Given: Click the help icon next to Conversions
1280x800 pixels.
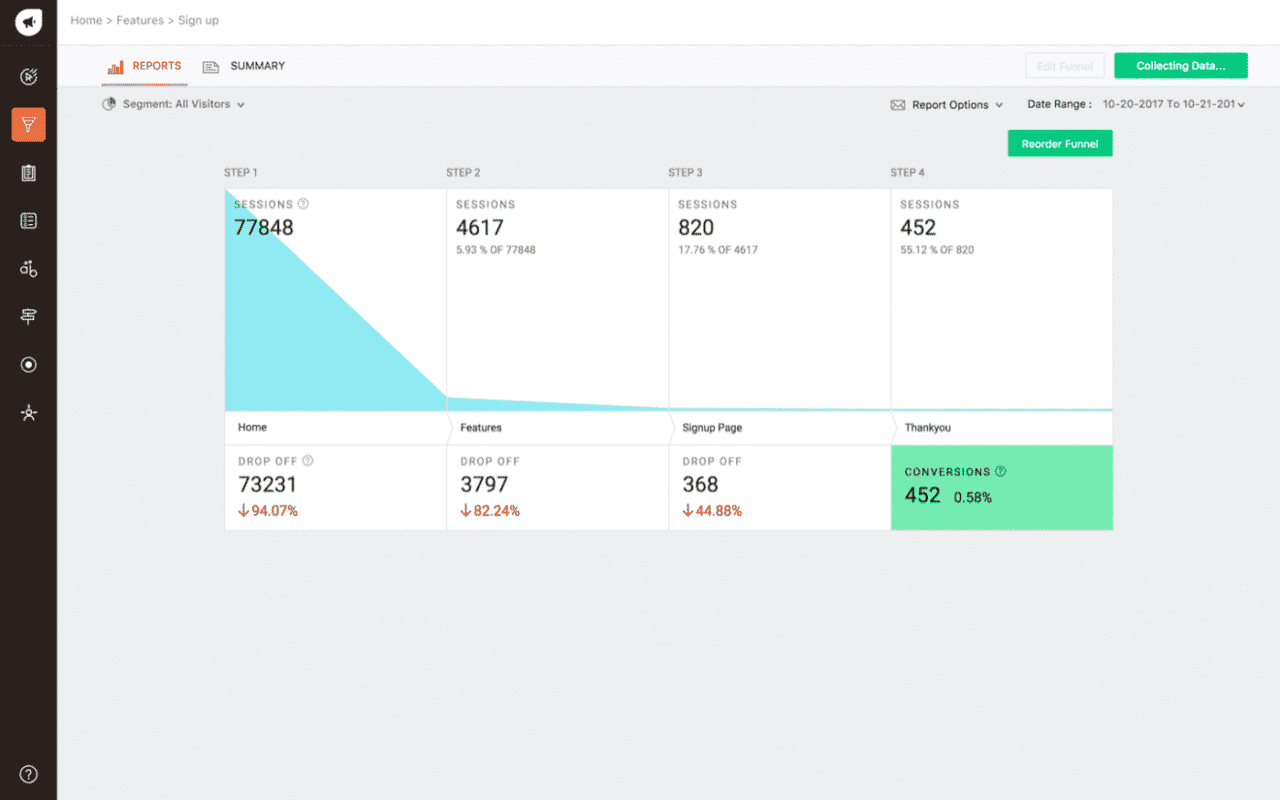Looking at the screenshot, I should (1001, 472).
